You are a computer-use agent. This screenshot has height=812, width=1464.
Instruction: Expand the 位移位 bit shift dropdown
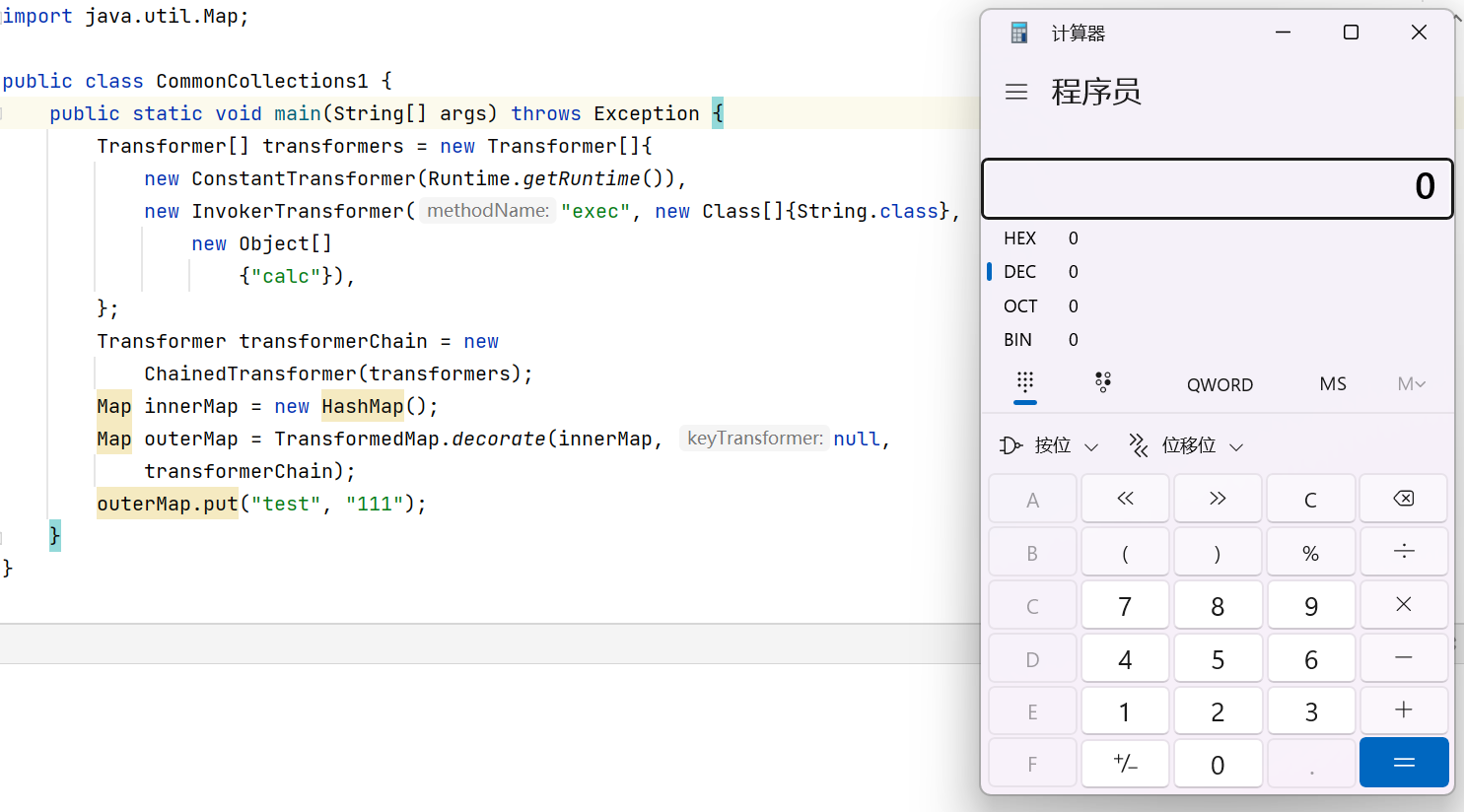[x=1186, y=445]
